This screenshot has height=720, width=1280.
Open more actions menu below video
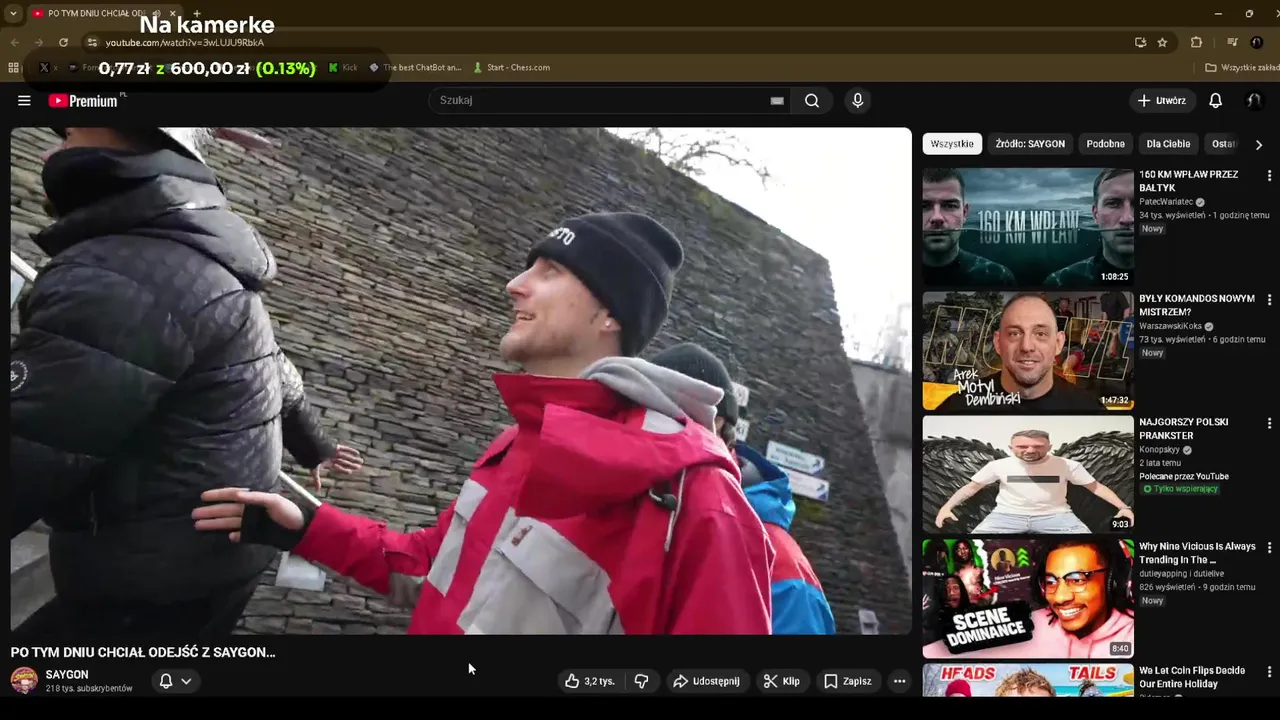(x=899, y=681)
